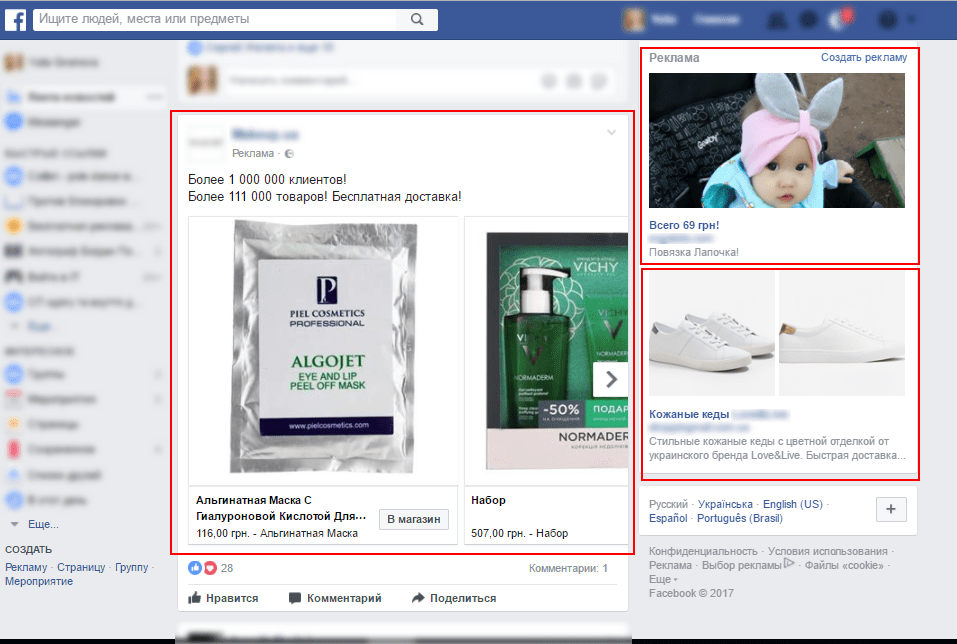Open 'Комментарии: 1' link
Image resolution: width=957 pixels, height=644 pixels.
pos(568,568)
